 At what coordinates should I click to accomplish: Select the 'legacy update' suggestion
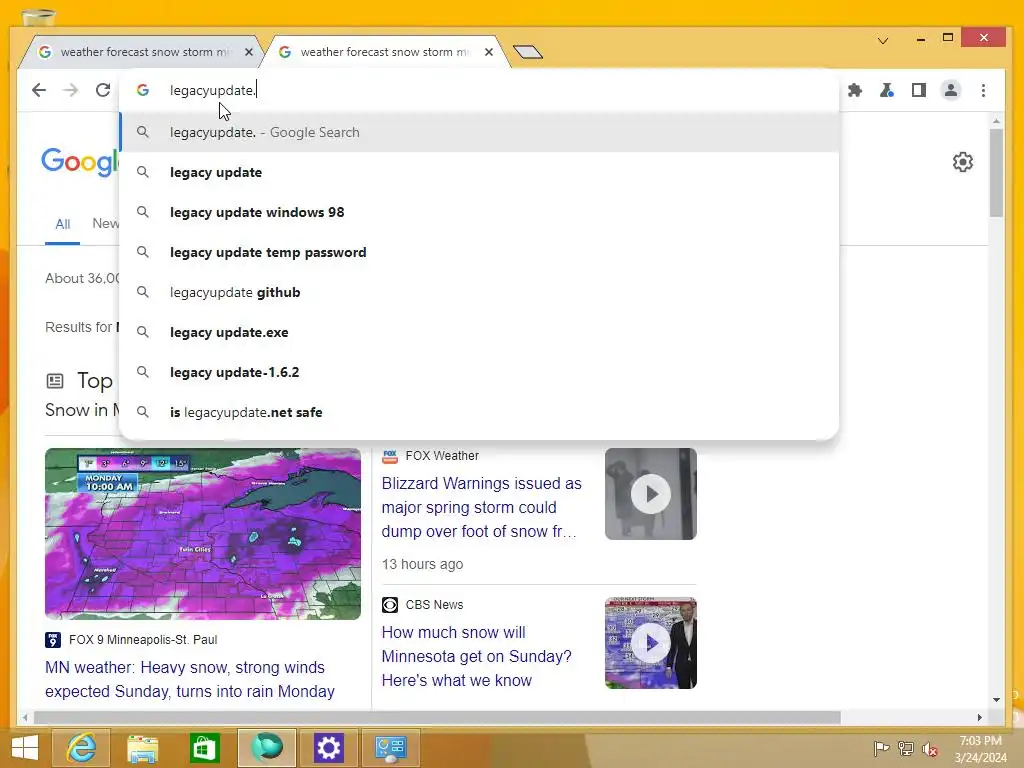pos(479,172)
